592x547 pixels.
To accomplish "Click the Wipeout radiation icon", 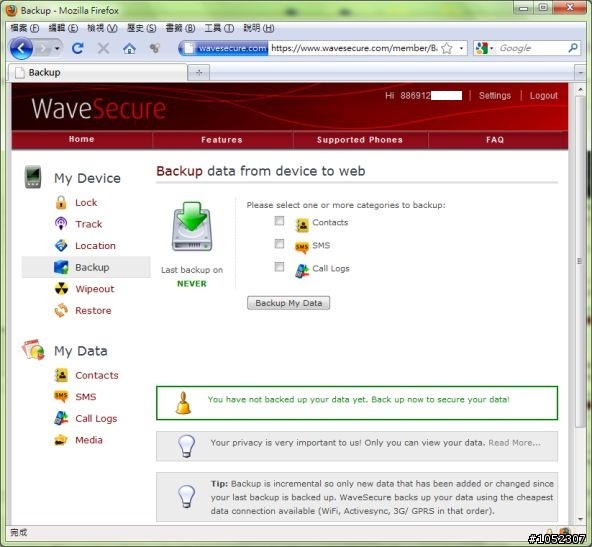I will click(x=61, y=288).
